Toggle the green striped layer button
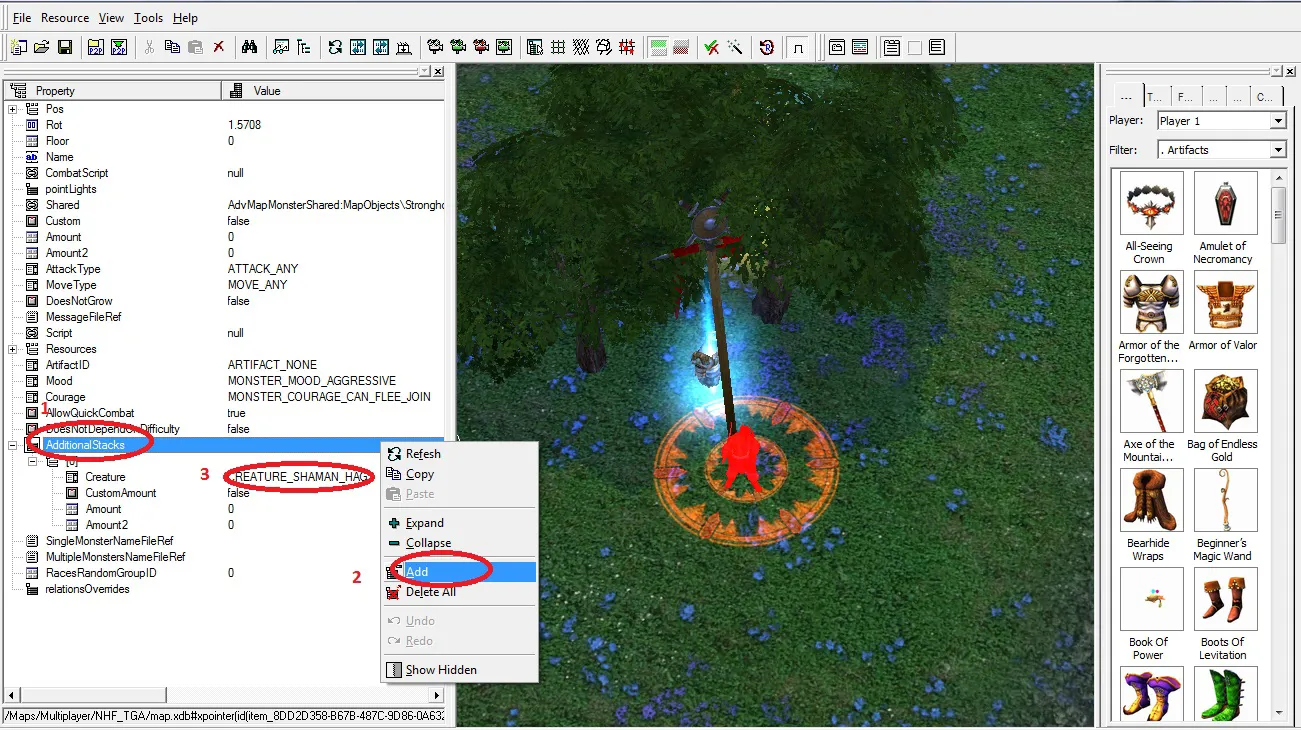The width and height of the screenshot is (1301, 730). pos(658,47)
